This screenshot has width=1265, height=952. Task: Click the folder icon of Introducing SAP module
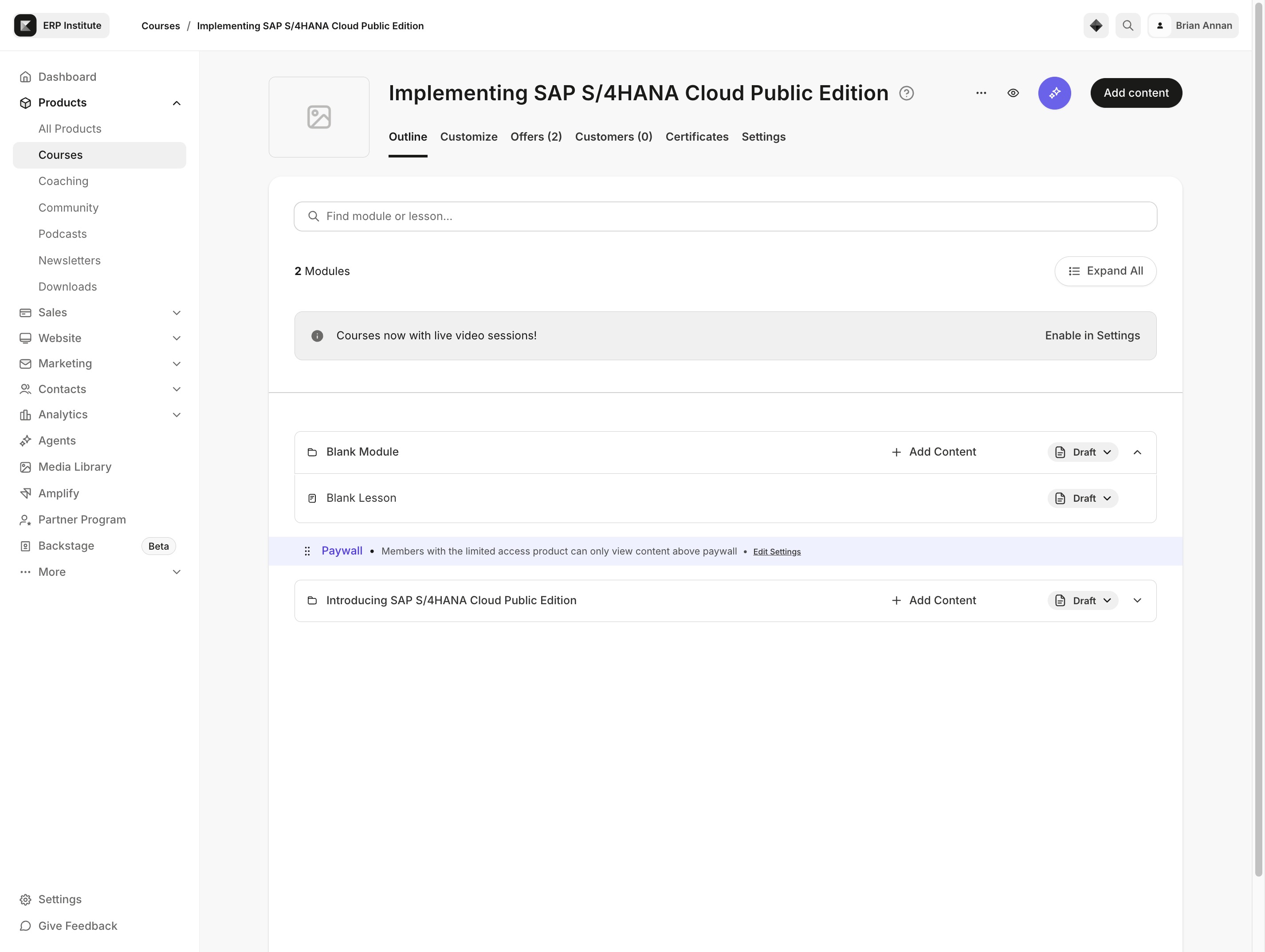click(x=312, y=601)
